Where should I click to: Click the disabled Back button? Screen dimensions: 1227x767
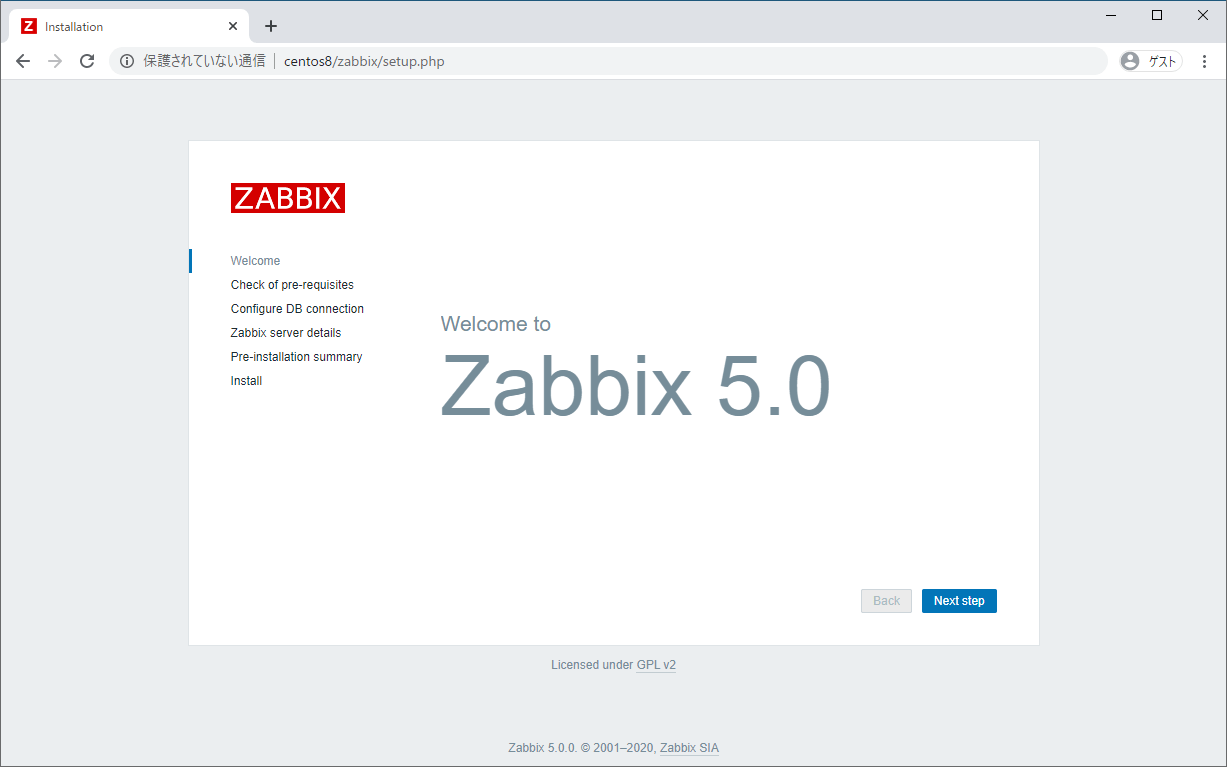click(x=886, y=601)
